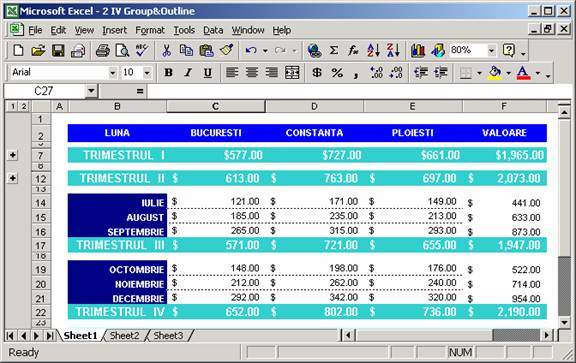This screenshot has height=363, width=576.
Task: Apply Currency Style dollar icon
Action: (317, 72)
